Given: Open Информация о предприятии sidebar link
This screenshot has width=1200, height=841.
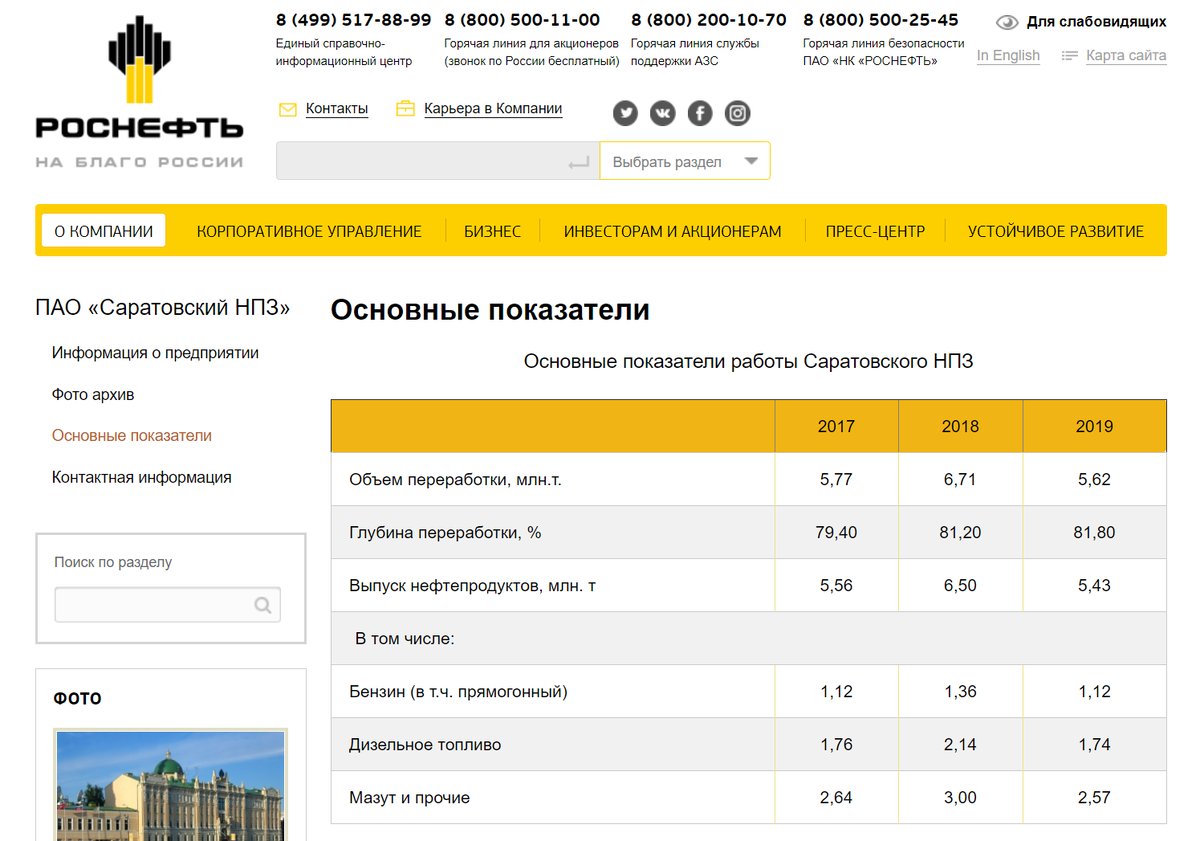Looking at the screenshot, I should tap(155, 352).
